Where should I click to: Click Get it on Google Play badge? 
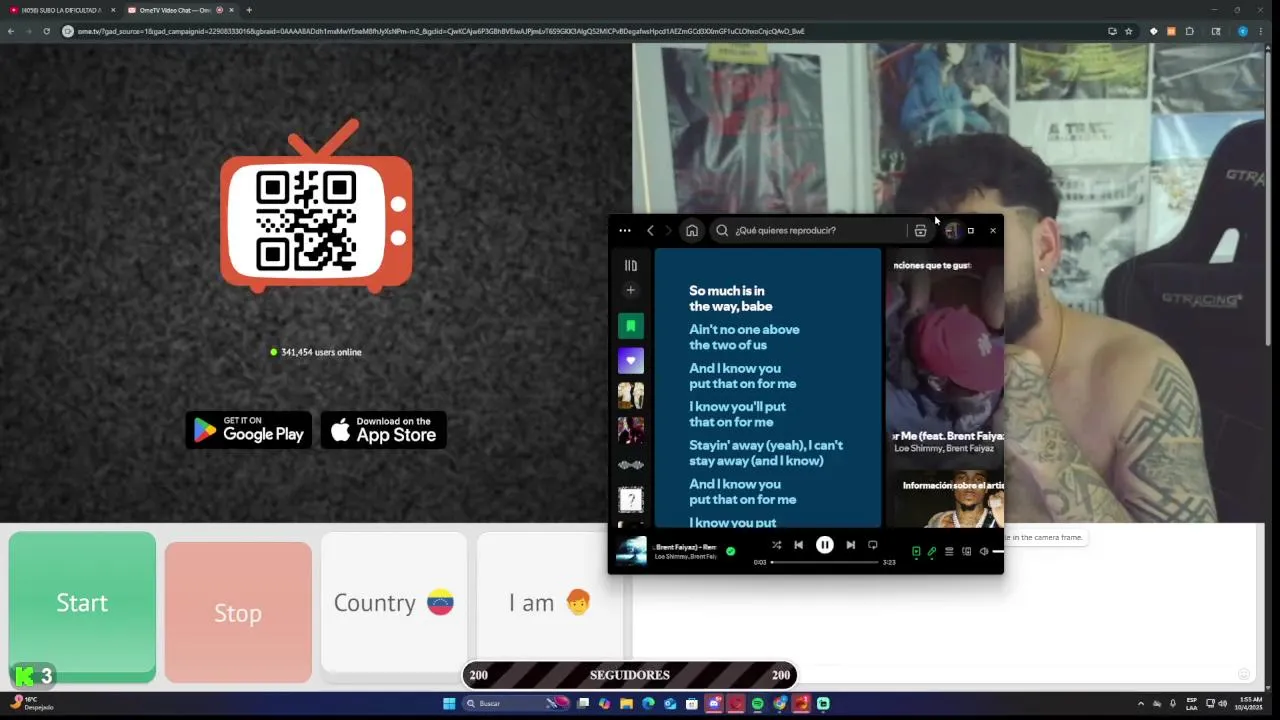(249, 430)
